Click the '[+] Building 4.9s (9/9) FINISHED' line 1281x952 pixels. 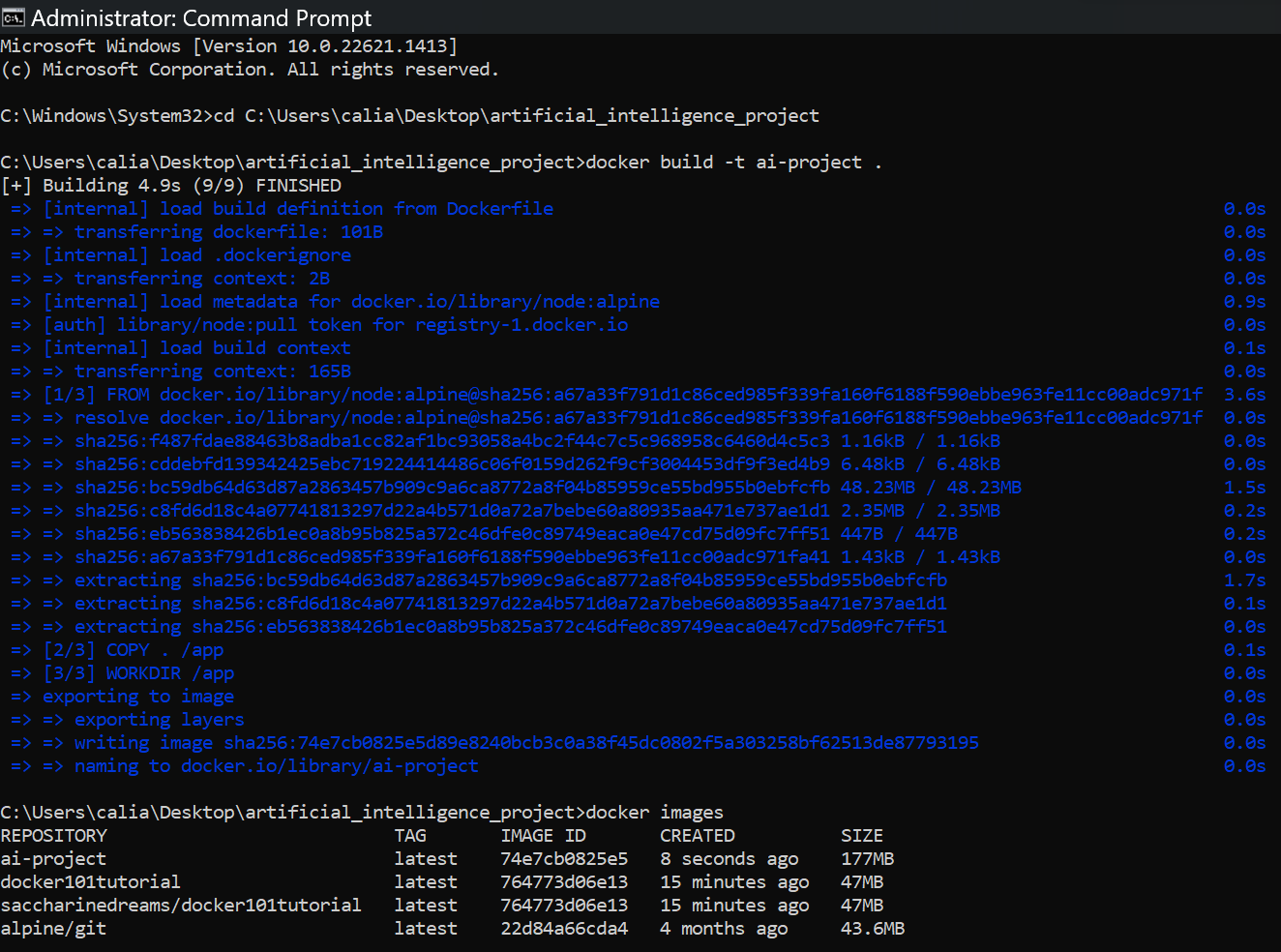[171, 186]
